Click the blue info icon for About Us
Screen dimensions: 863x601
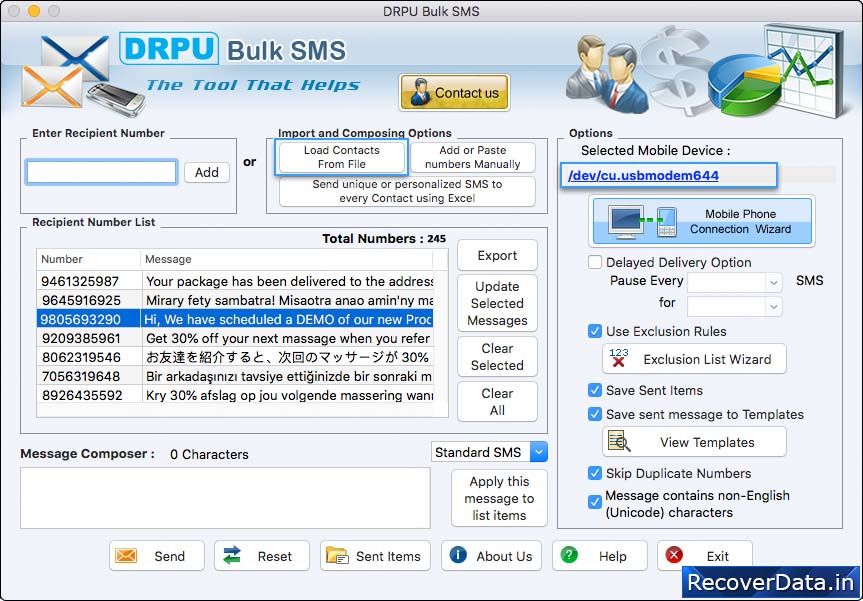(458, 555)
